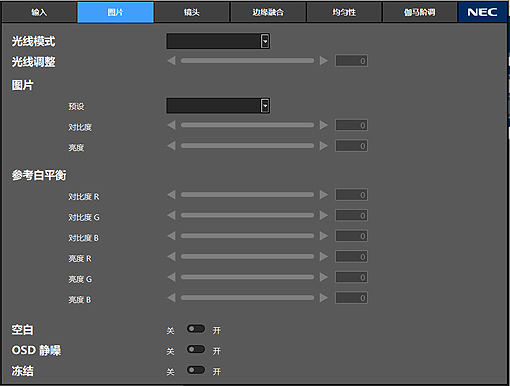This screenshot has height=386, width=510.
Task: Toggle the 冻结 switch
Action: [196, 370]
